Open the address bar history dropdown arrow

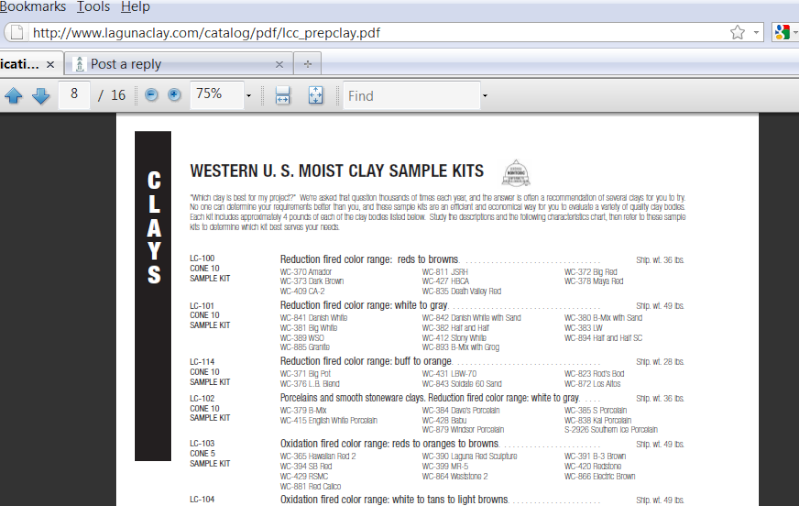point(756,33)
